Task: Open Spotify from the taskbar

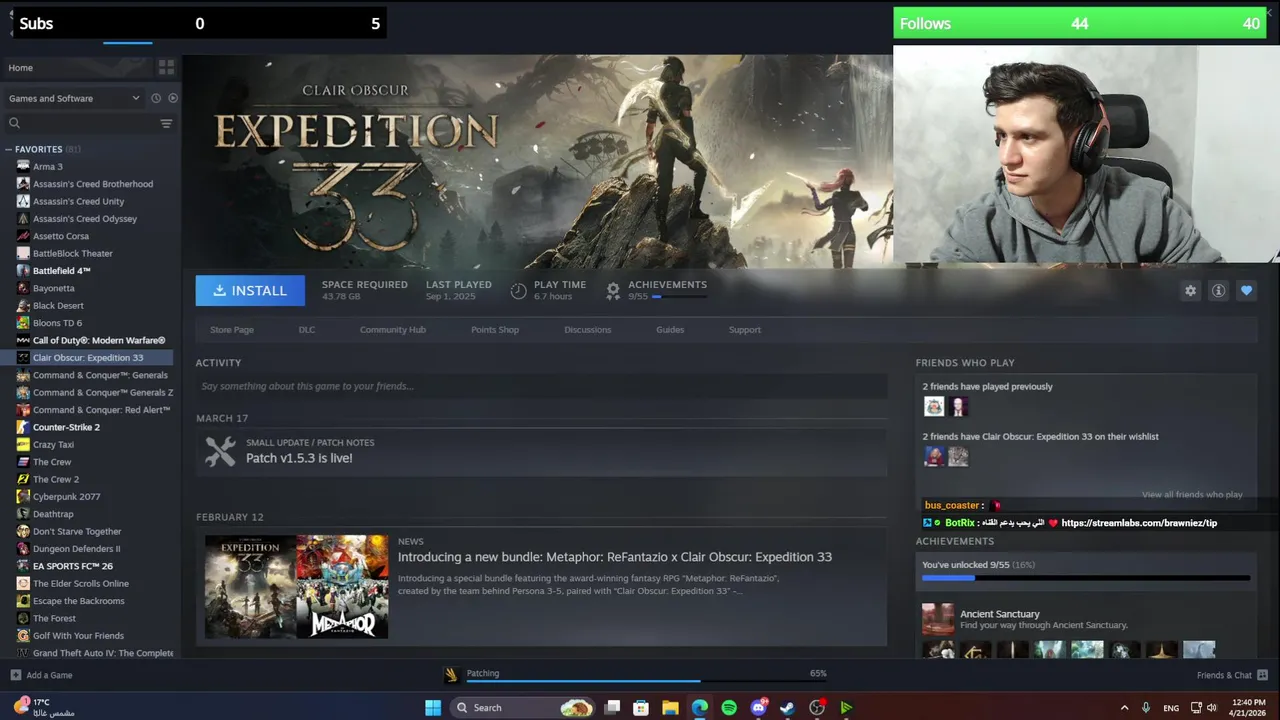Action: (729, 707)
